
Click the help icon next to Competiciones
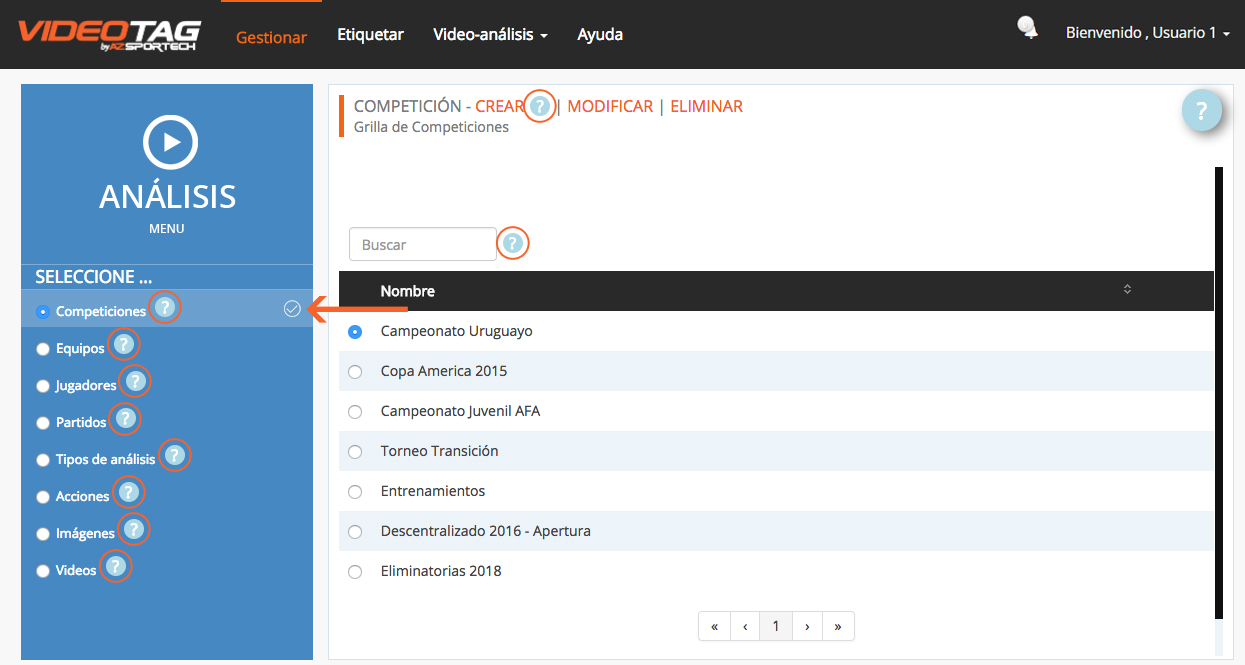[x=165, y=309]
